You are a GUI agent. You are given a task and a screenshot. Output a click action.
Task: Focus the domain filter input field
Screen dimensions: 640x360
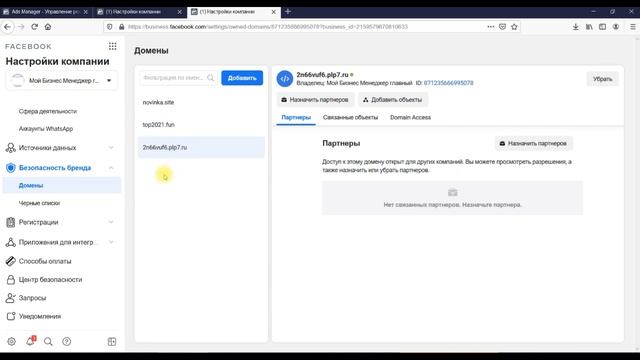[178, 78]
